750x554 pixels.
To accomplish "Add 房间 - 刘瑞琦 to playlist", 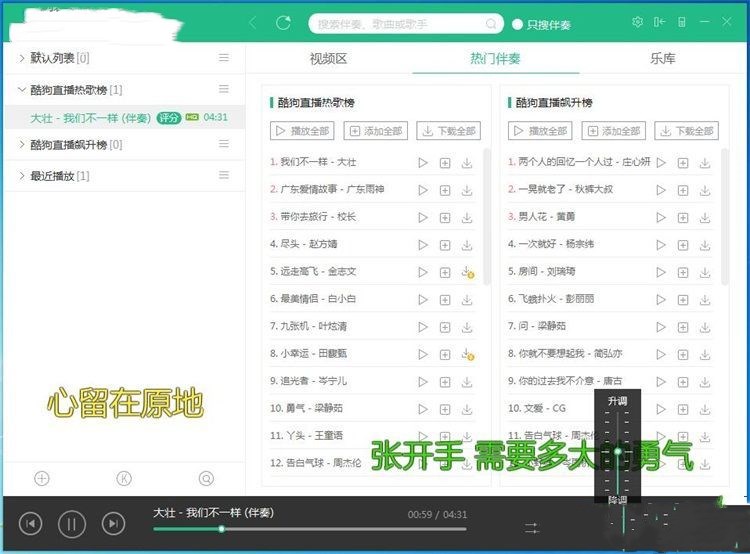I will (x=683, y=273).
